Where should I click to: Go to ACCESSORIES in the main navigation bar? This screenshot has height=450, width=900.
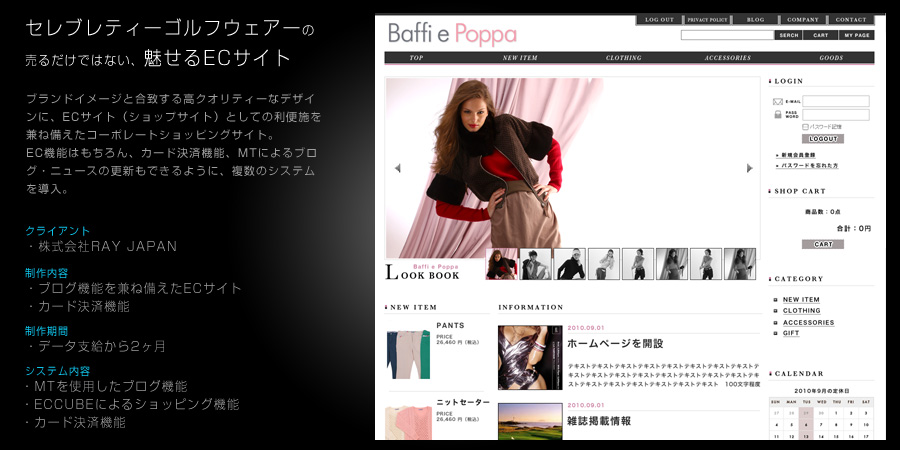click(x=727, y=58)
